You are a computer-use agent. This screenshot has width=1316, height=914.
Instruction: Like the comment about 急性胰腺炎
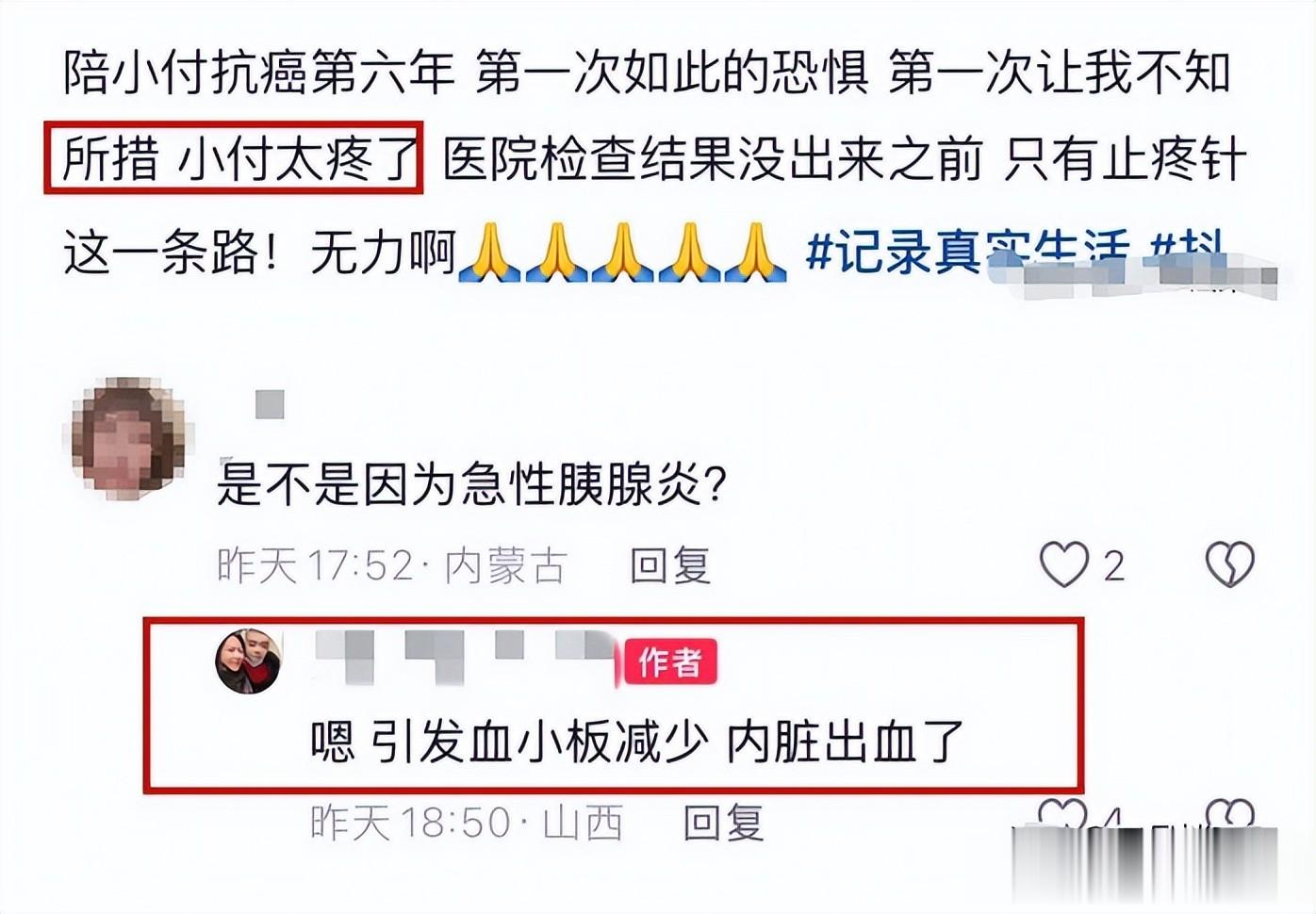point(1063,565)
